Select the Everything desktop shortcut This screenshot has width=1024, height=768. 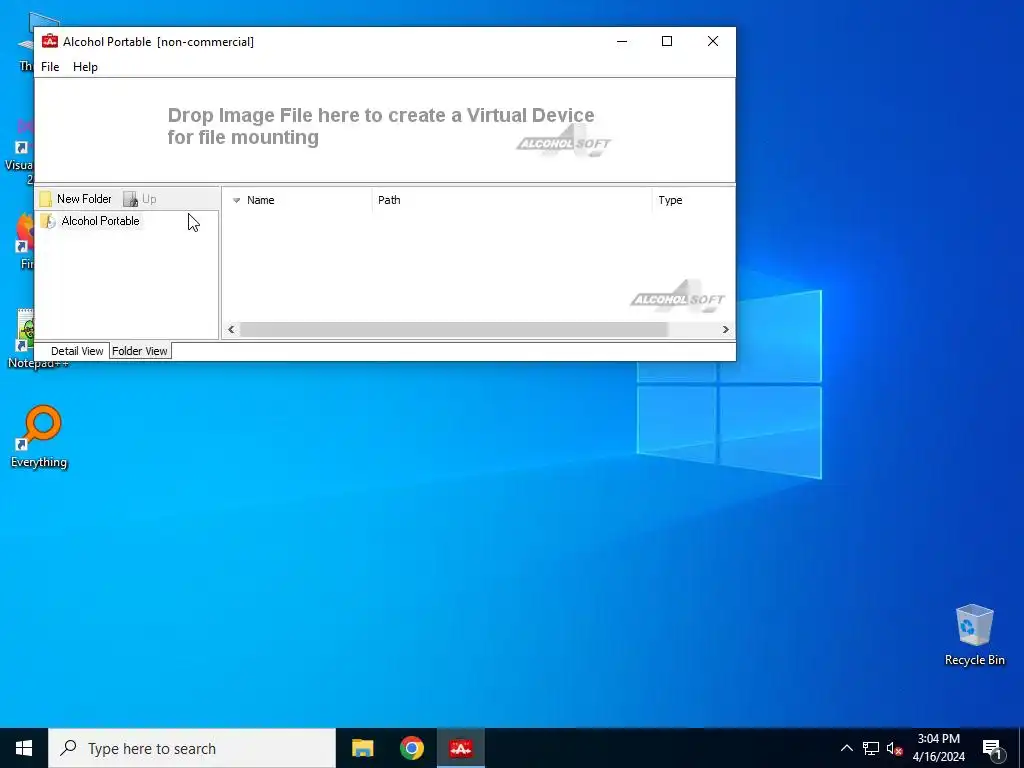tap(39, 436)
